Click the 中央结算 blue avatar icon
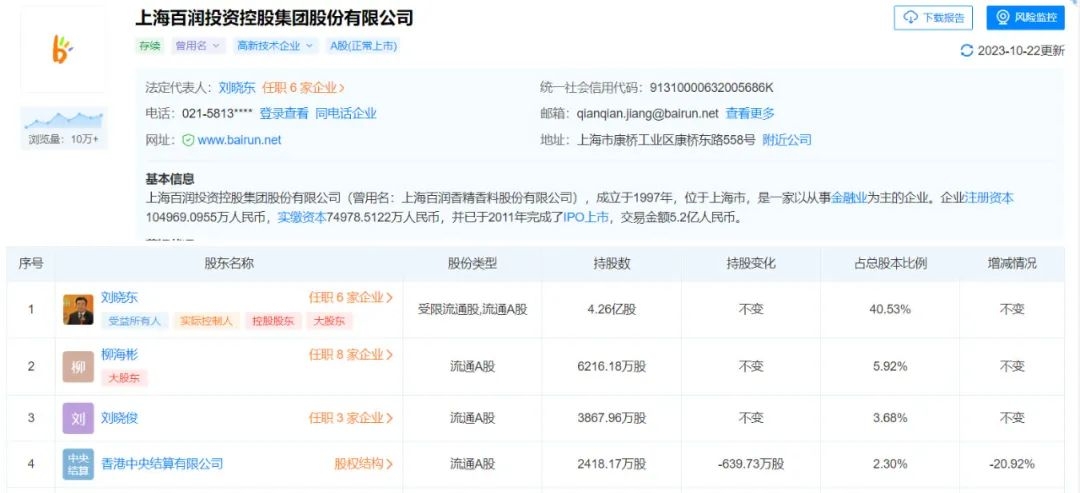Screen dimensions: 1080x493 78,464
